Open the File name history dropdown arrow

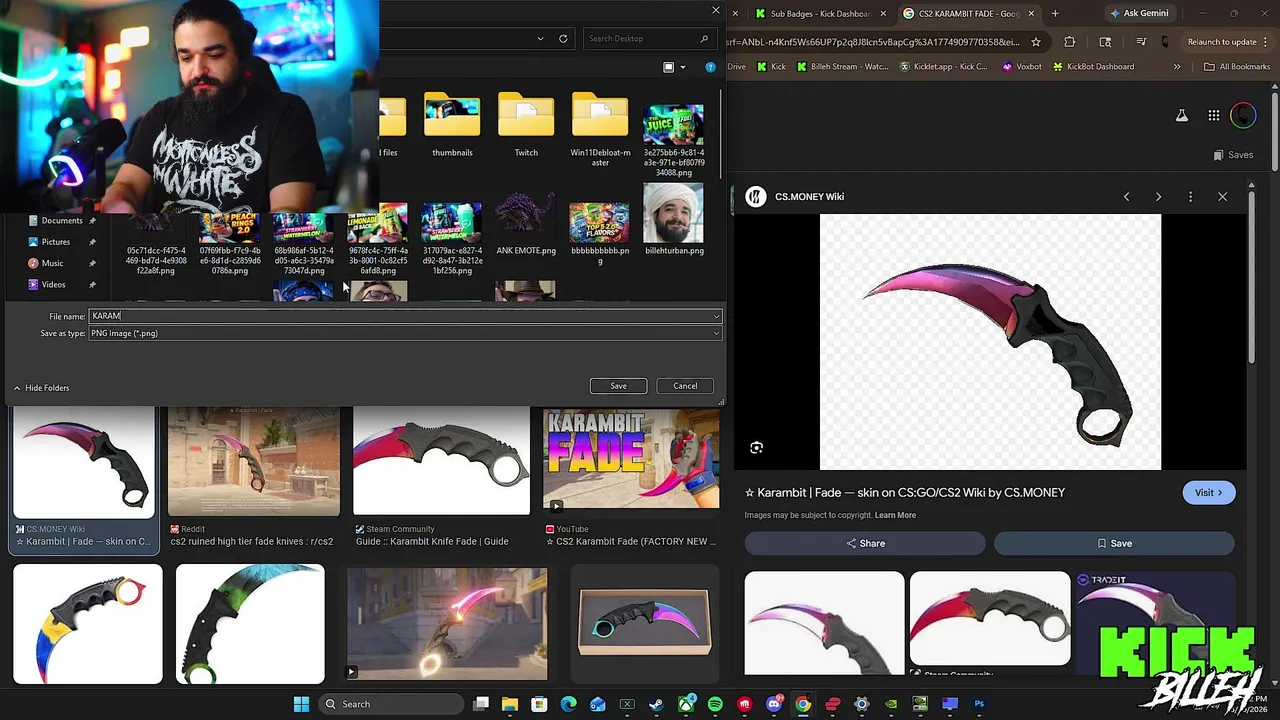click(x=716, y=316)
